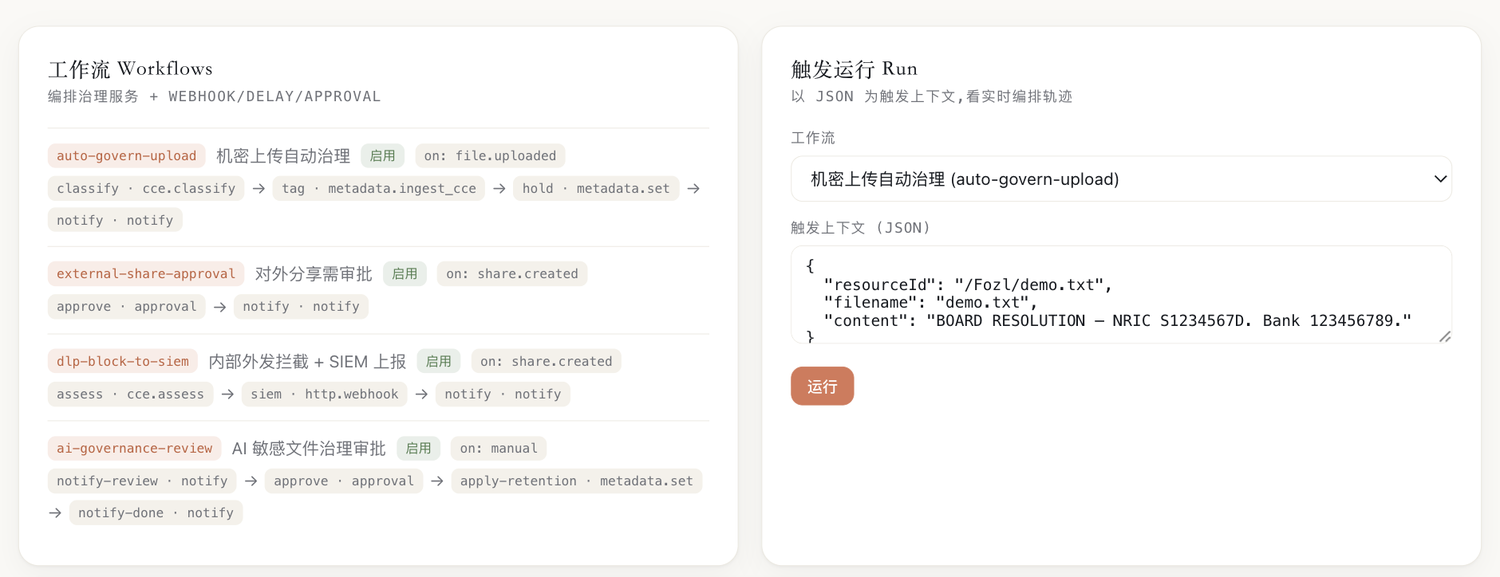
Task: Click the 触发上下文 (JSON) field label
Action: [861, 228]
